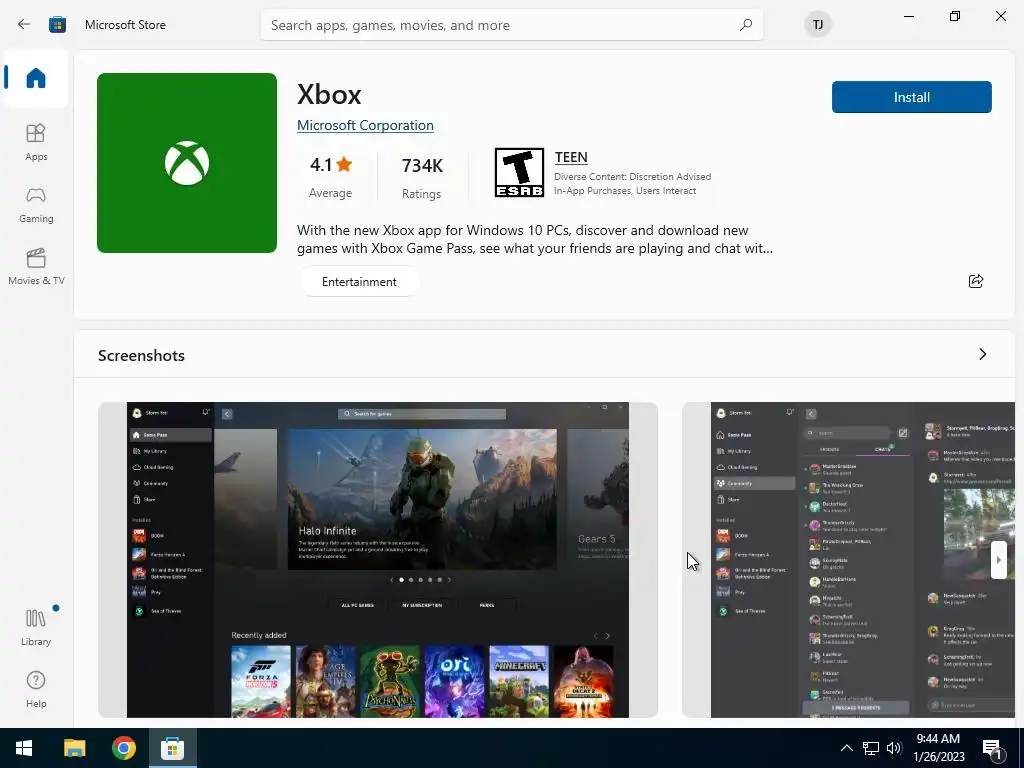Share the Xbox app via share icon
The width and height of the screenshot is (1024, 768).
(976, 281)
